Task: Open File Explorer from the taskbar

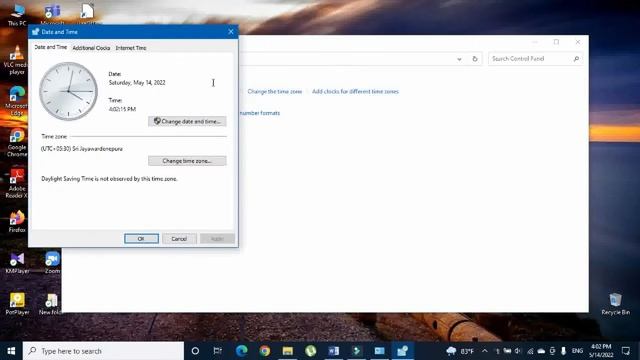Action: (x=288, y=351)
